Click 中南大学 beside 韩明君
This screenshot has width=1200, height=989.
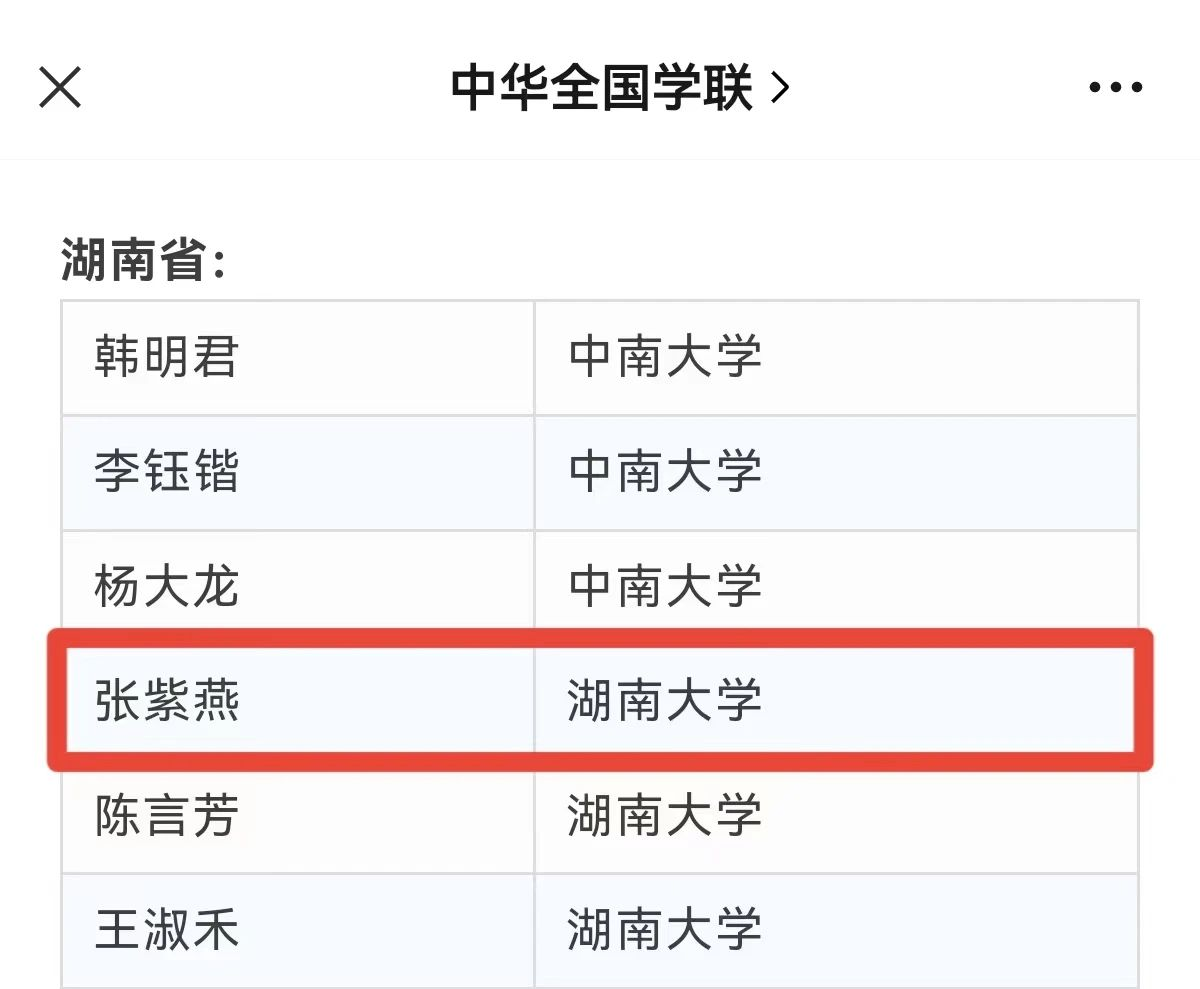pos(665,357)
